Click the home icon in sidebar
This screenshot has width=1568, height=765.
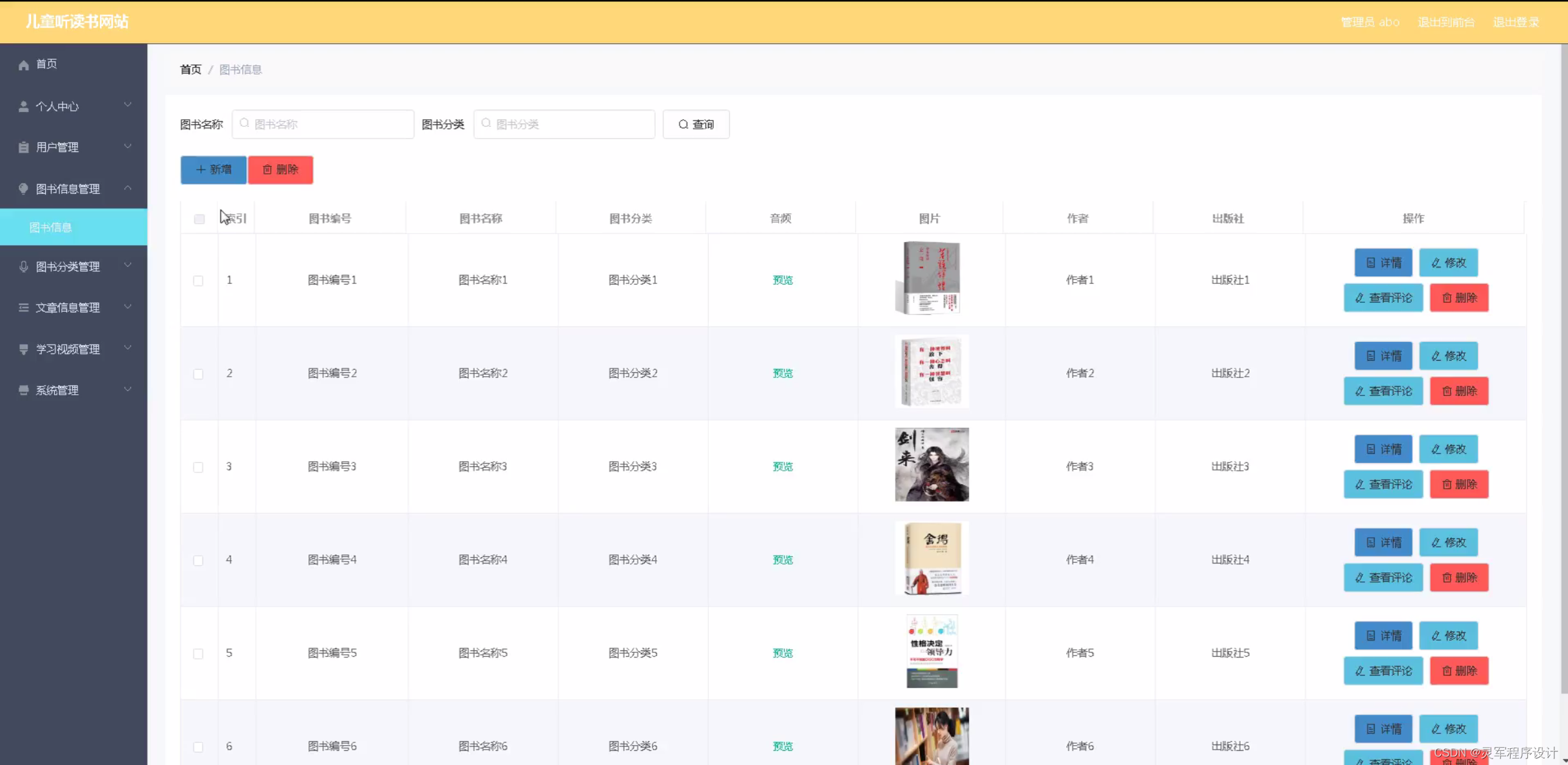tap(24, 64)
